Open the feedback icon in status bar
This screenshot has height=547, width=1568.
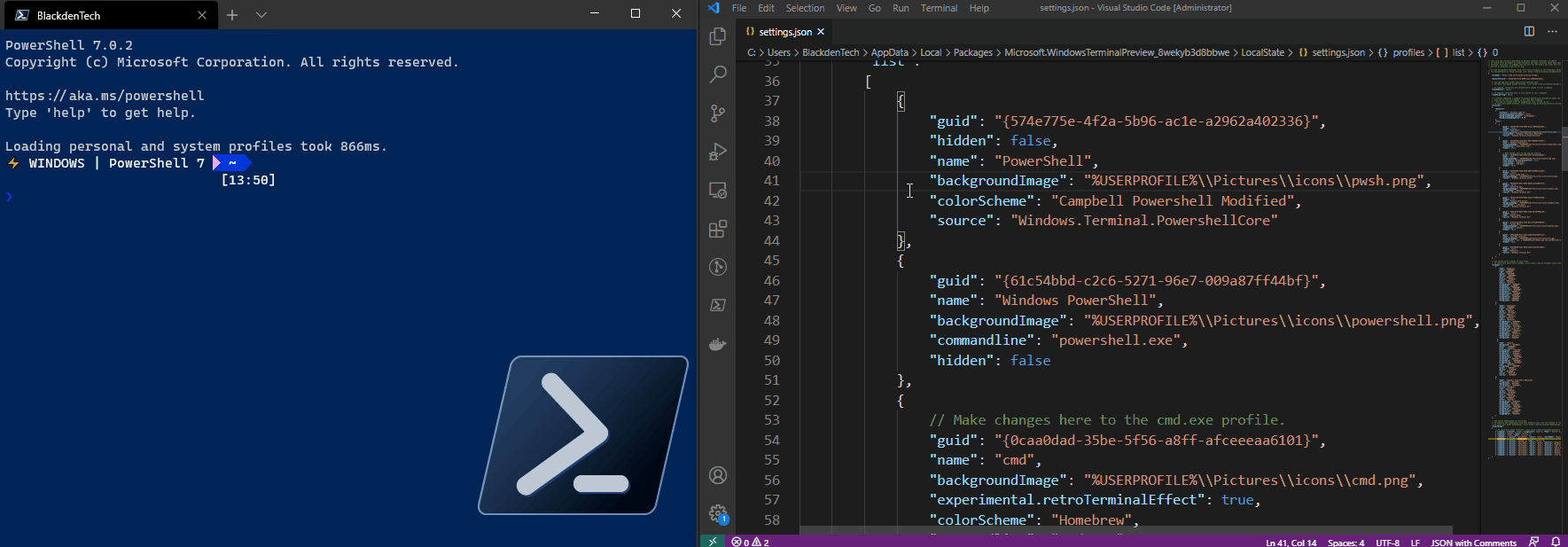pos(1534,542)
